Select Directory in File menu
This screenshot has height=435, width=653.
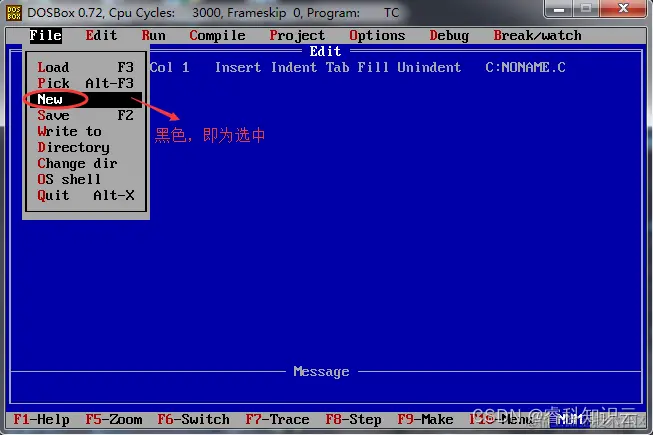[85, 147]
